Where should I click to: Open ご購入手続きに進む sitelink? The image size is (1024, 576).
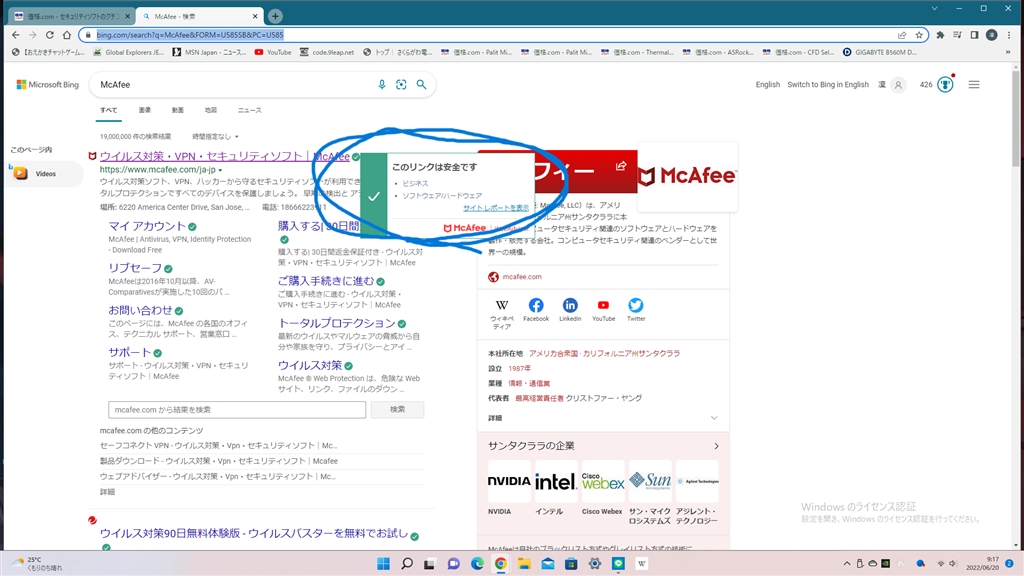coord(326,281)
